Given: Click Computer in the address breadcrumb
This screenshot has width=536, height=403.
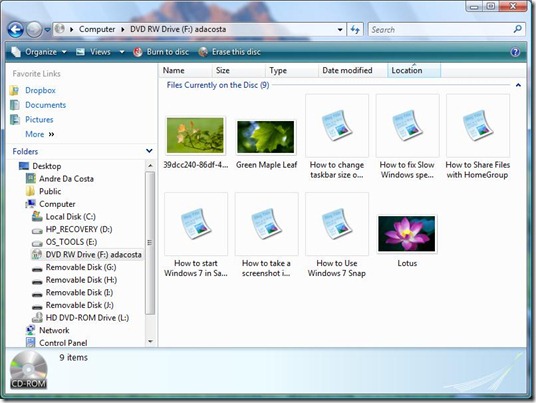Looking at the screenshot, I should [97, 30].
